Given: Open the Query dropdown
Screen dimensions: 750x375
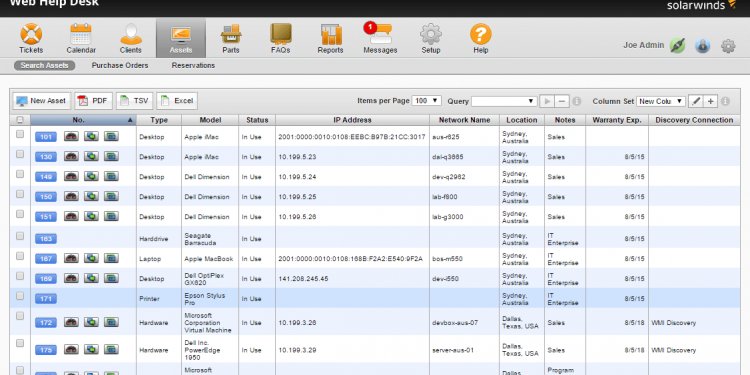Looking at the screenshot, I should click(504, 101).
